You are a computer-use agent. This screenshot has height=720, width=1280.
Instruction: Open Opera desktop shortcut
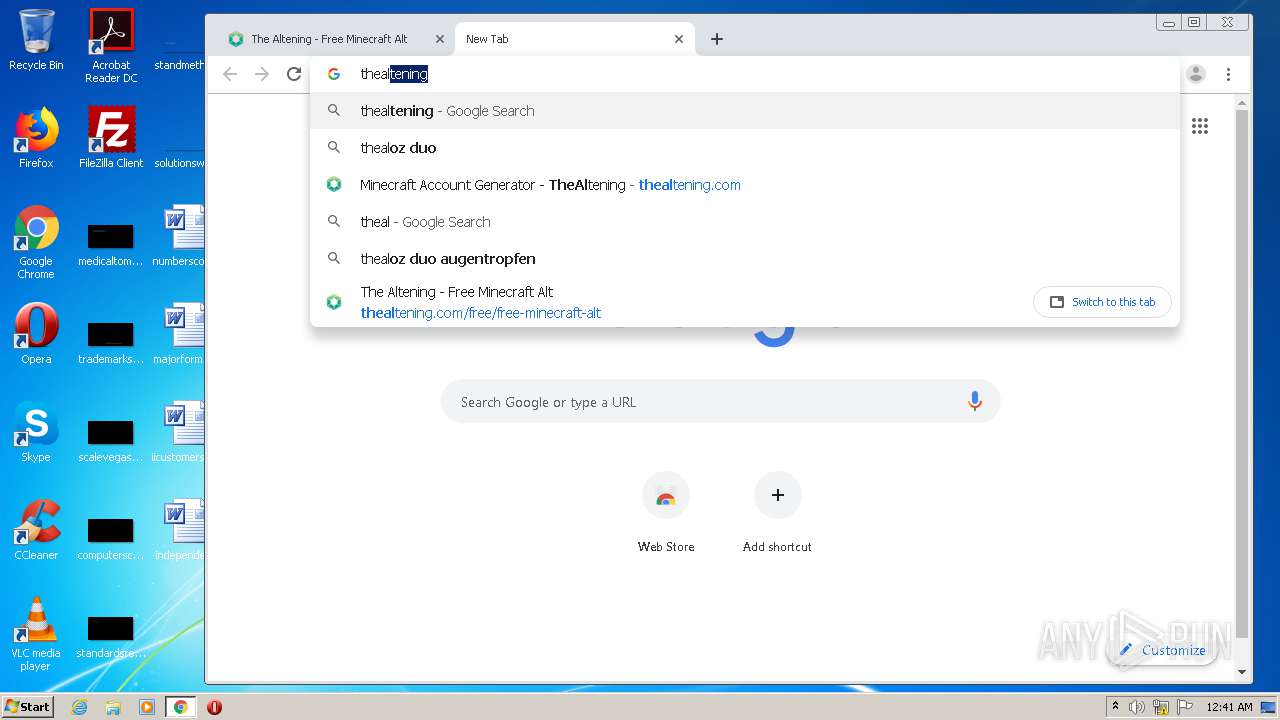[x=36, y=334]
